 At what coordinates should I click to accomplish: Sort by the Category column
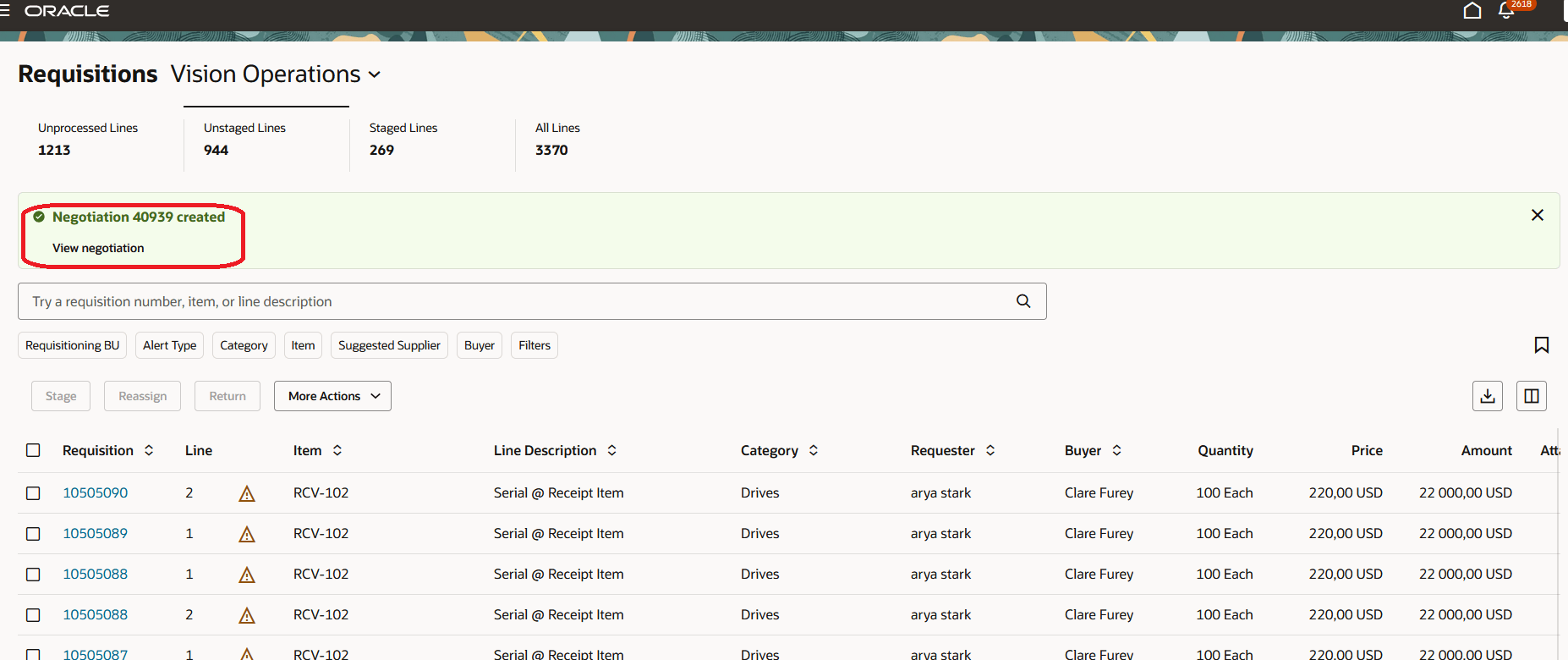pos(814,450)
